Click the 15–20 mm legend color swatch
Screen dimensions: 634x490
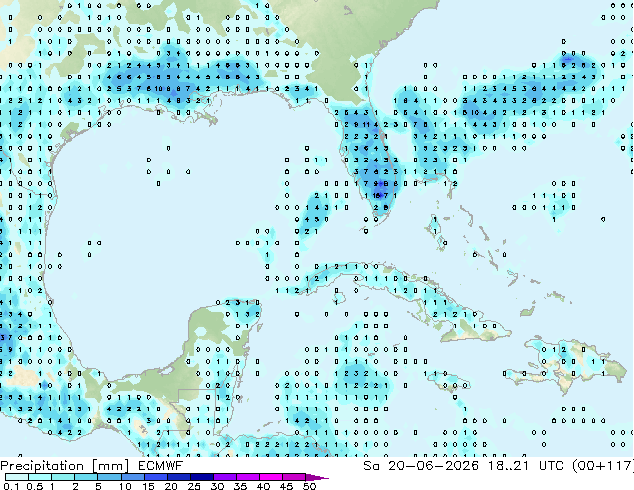156,477
